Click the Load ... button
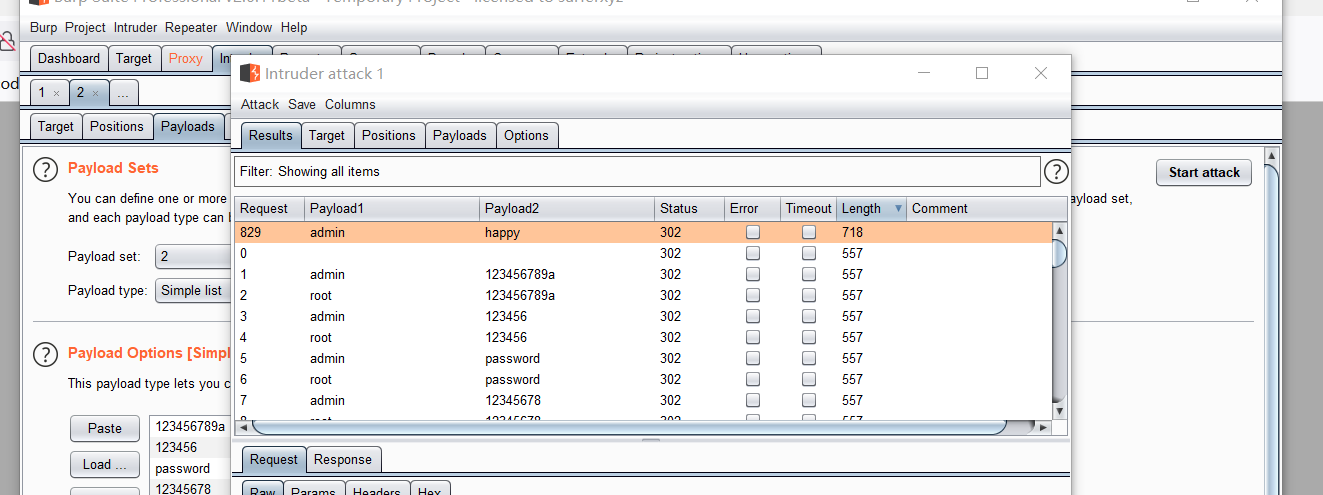 105,464
